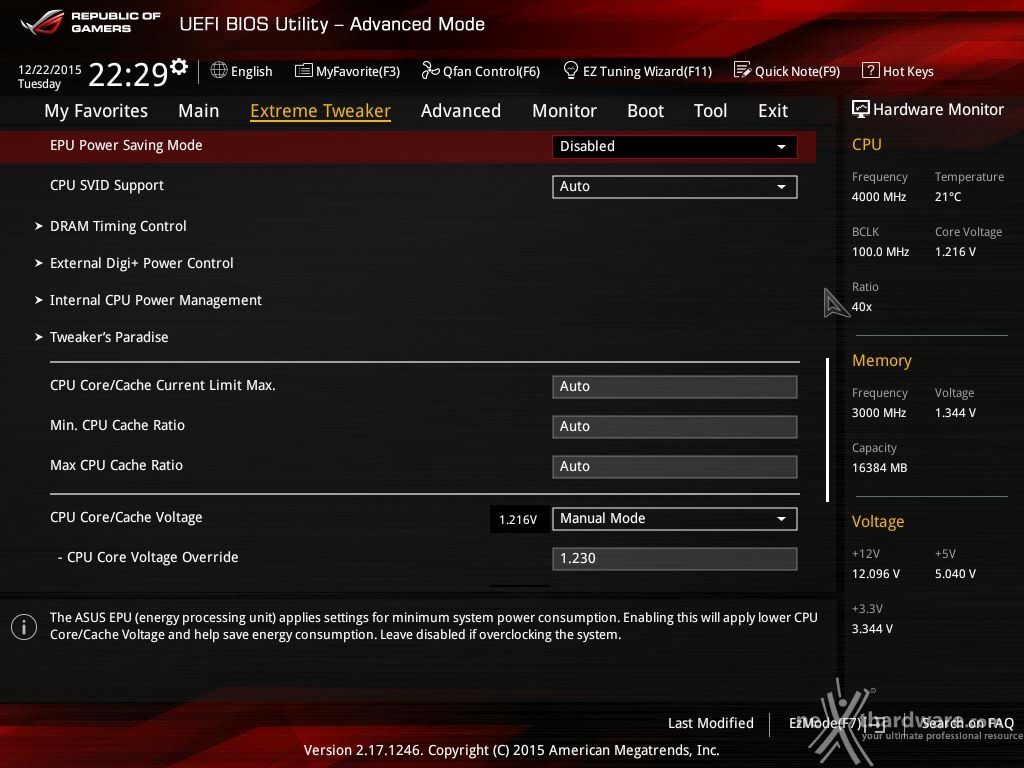Click Search on FAQ
The image size is (1024, 768).
(x=967, y=723)
